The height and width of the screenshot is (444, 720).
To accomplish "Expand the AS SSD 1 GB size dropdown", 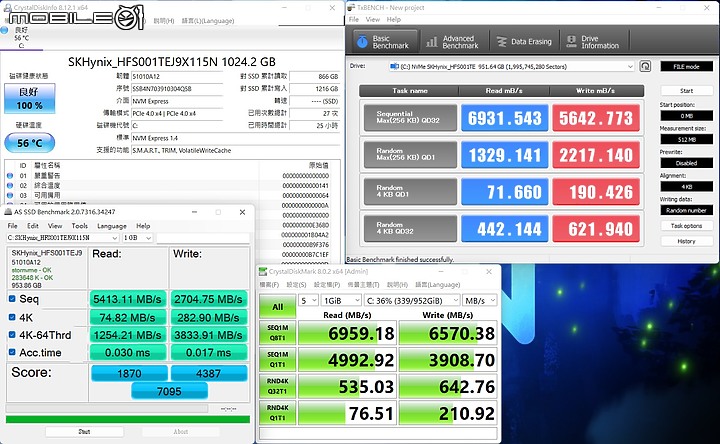I will (x=148, y=238).
